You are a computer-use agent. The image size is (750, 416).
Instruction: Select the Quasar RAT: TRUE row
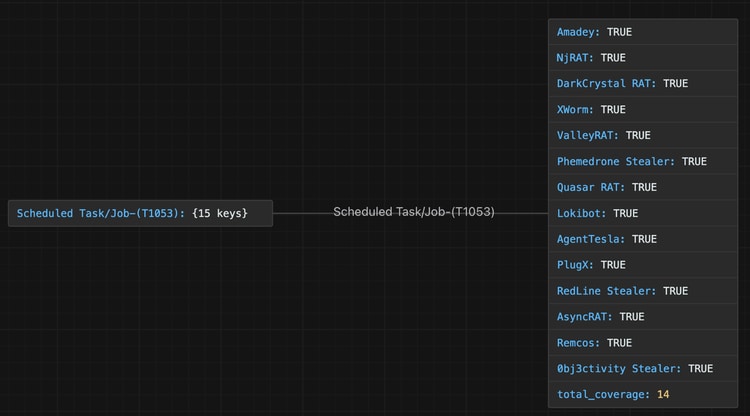click(643, 187)
